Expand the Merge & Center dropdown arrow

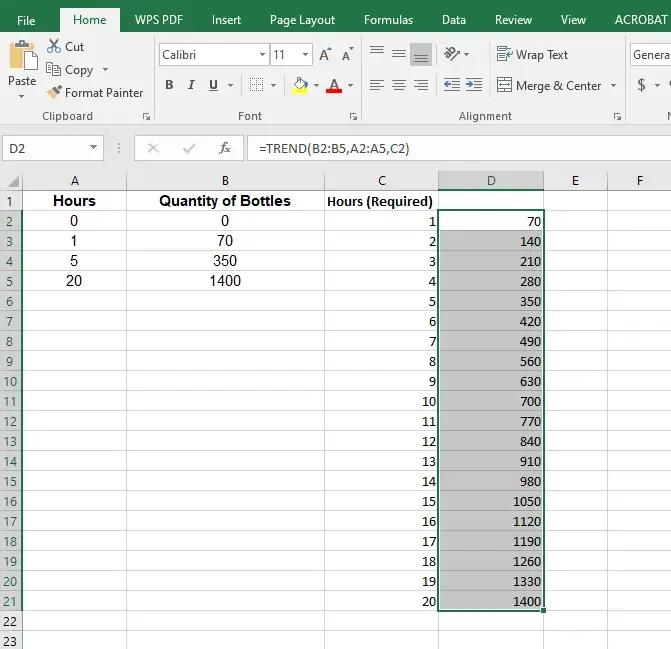[613, 86]
